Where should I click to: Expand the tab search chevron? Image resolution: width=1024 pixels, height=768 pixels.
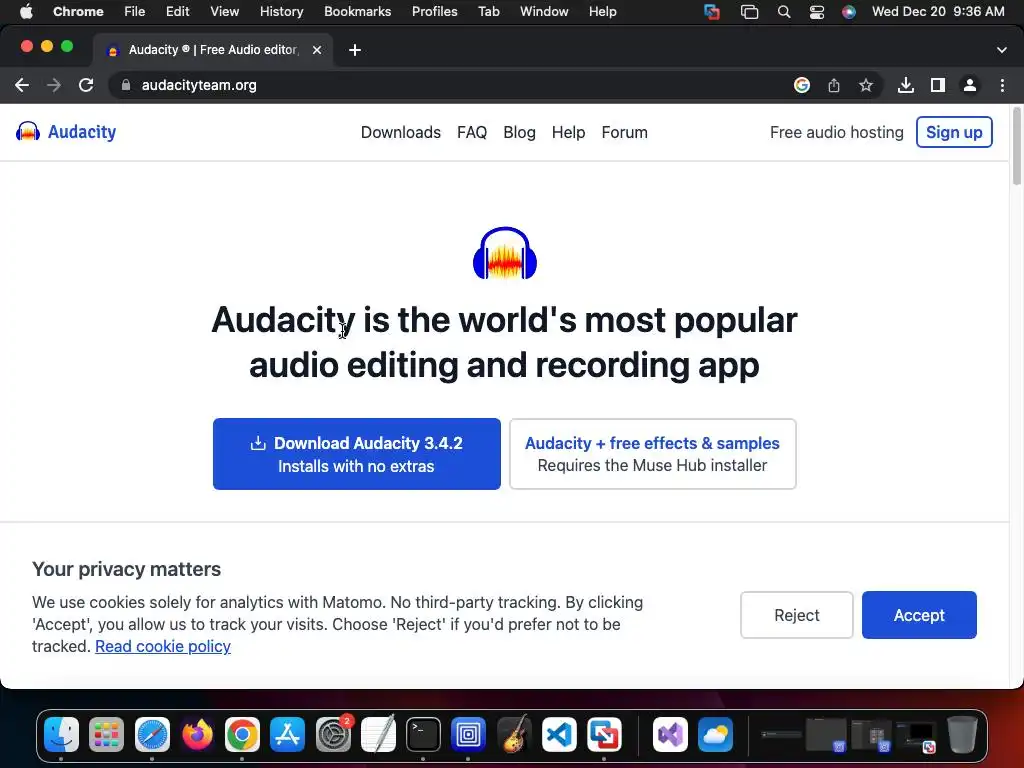coord(1002,50)
